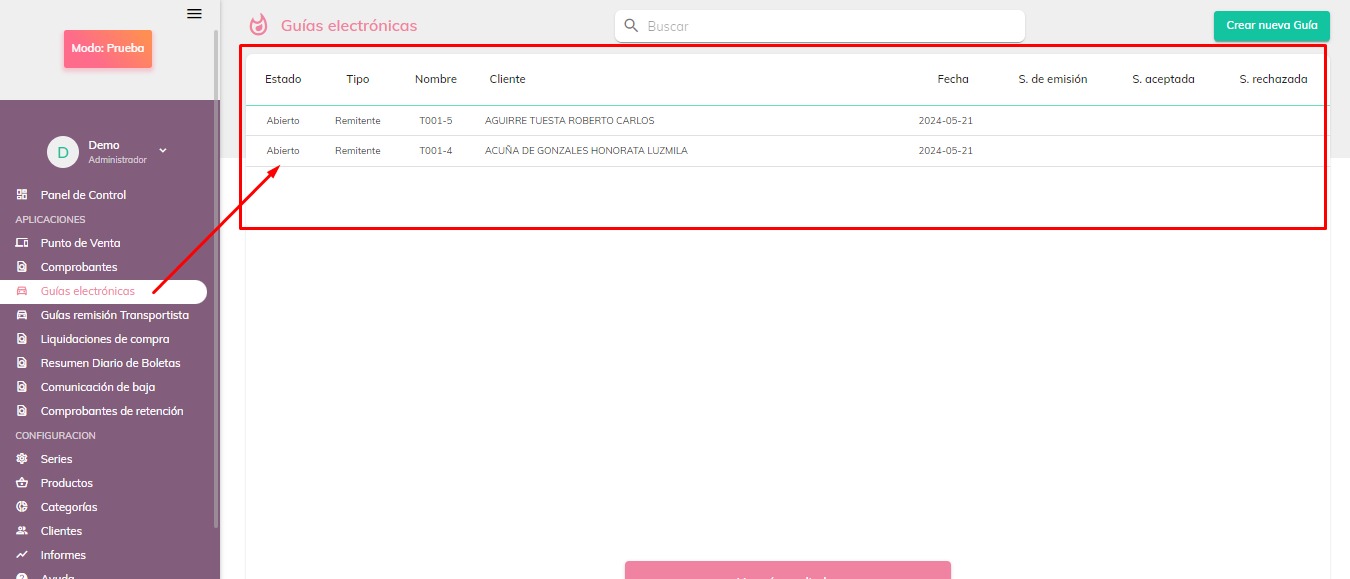The width and height of the screenshot is (1350, 579).
Task: Click the Productos basket icon
Action: tap(22, 483)
